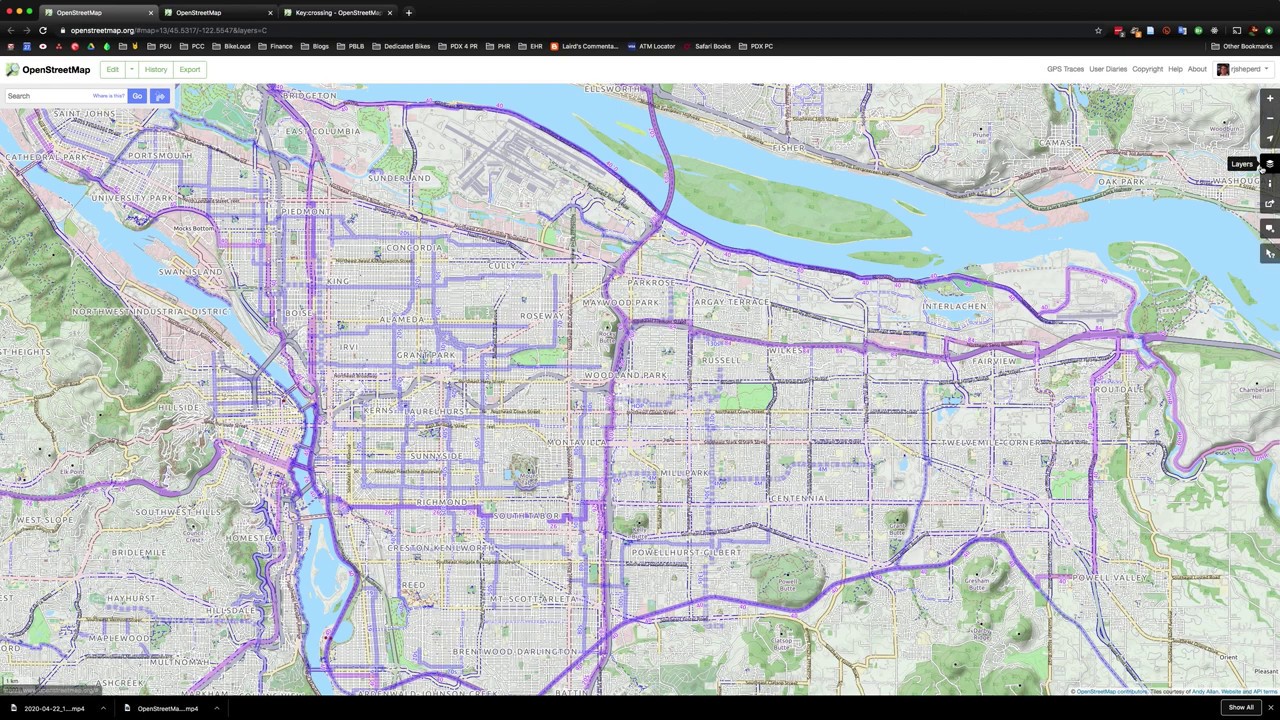This screenshot has height=720, width=1280.
Task: Open the Finance bookmarks folder
Action: (x=275, y=46)
